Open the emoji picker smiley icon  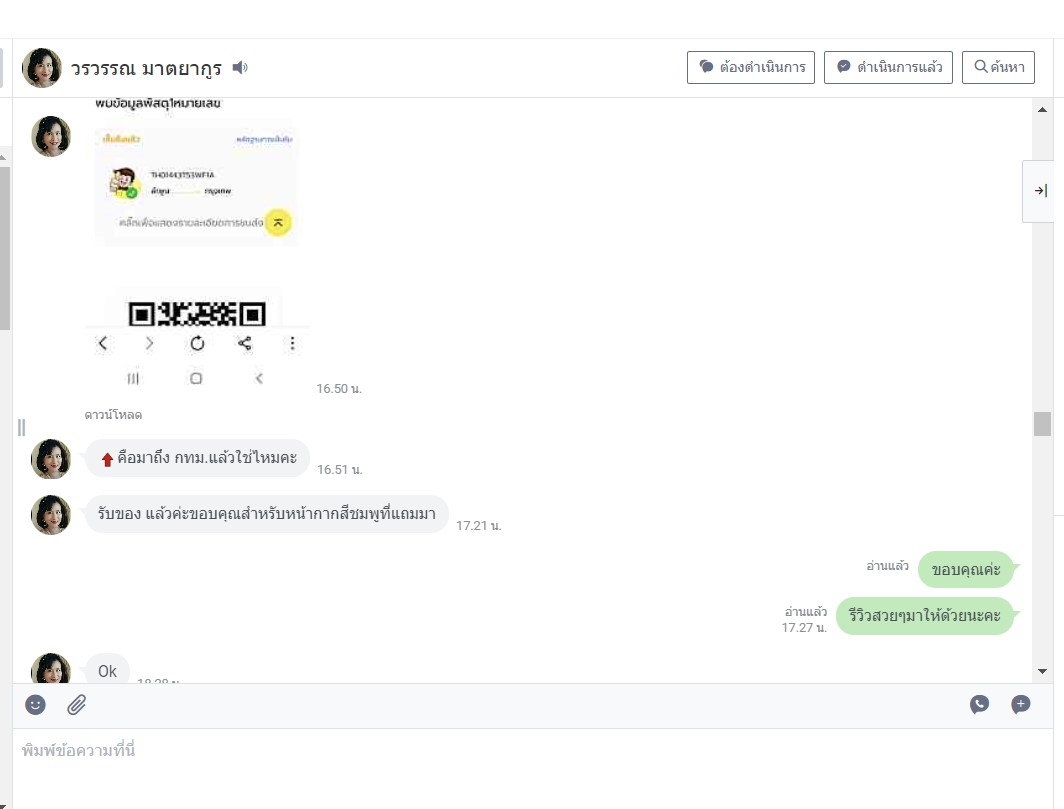(x=35, y=705)
